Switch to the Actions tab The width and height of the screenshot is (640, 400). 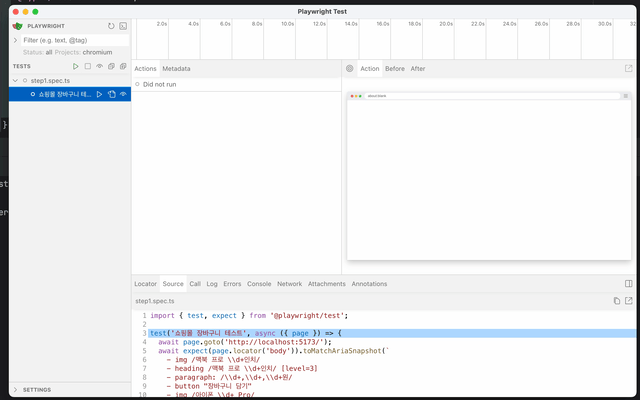145,69
